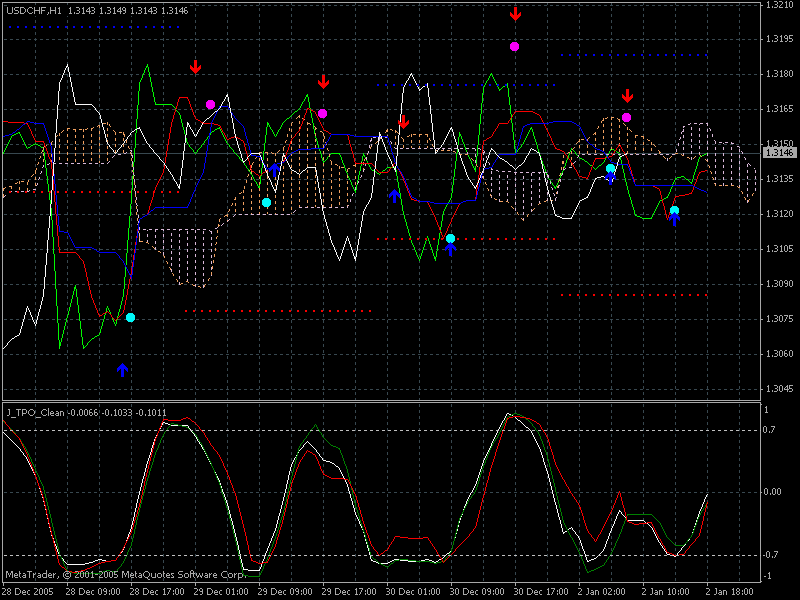Click the 2 Jan 10:00 time label
The image size is (800, 600).
coord(666,592)
